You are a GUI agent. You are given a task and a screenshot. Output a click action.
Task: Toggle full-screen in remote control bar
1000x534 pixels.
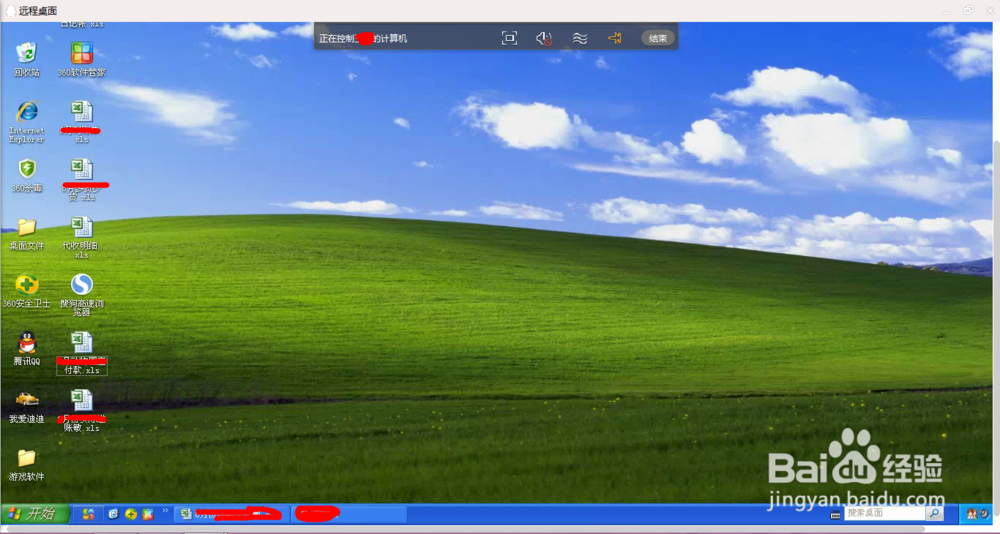[509, 38]
